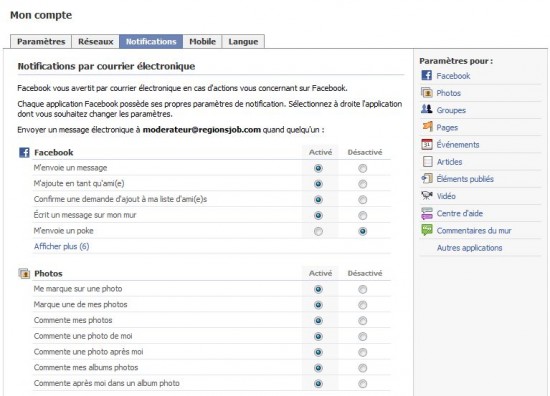
Task: Select Désactivé for M'envoie un poke
Action: [363, 231]
